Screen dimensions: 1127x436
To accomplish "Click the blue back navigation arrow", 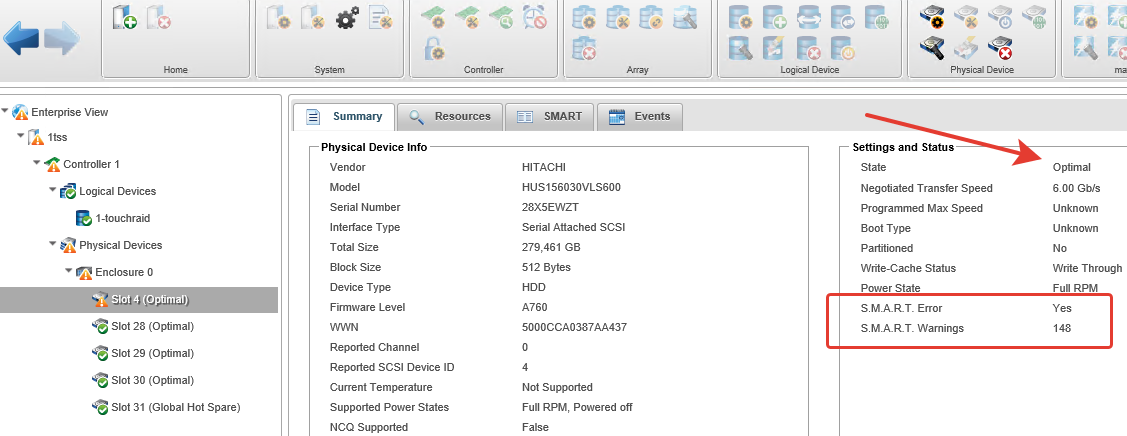I will coord(22,40).
